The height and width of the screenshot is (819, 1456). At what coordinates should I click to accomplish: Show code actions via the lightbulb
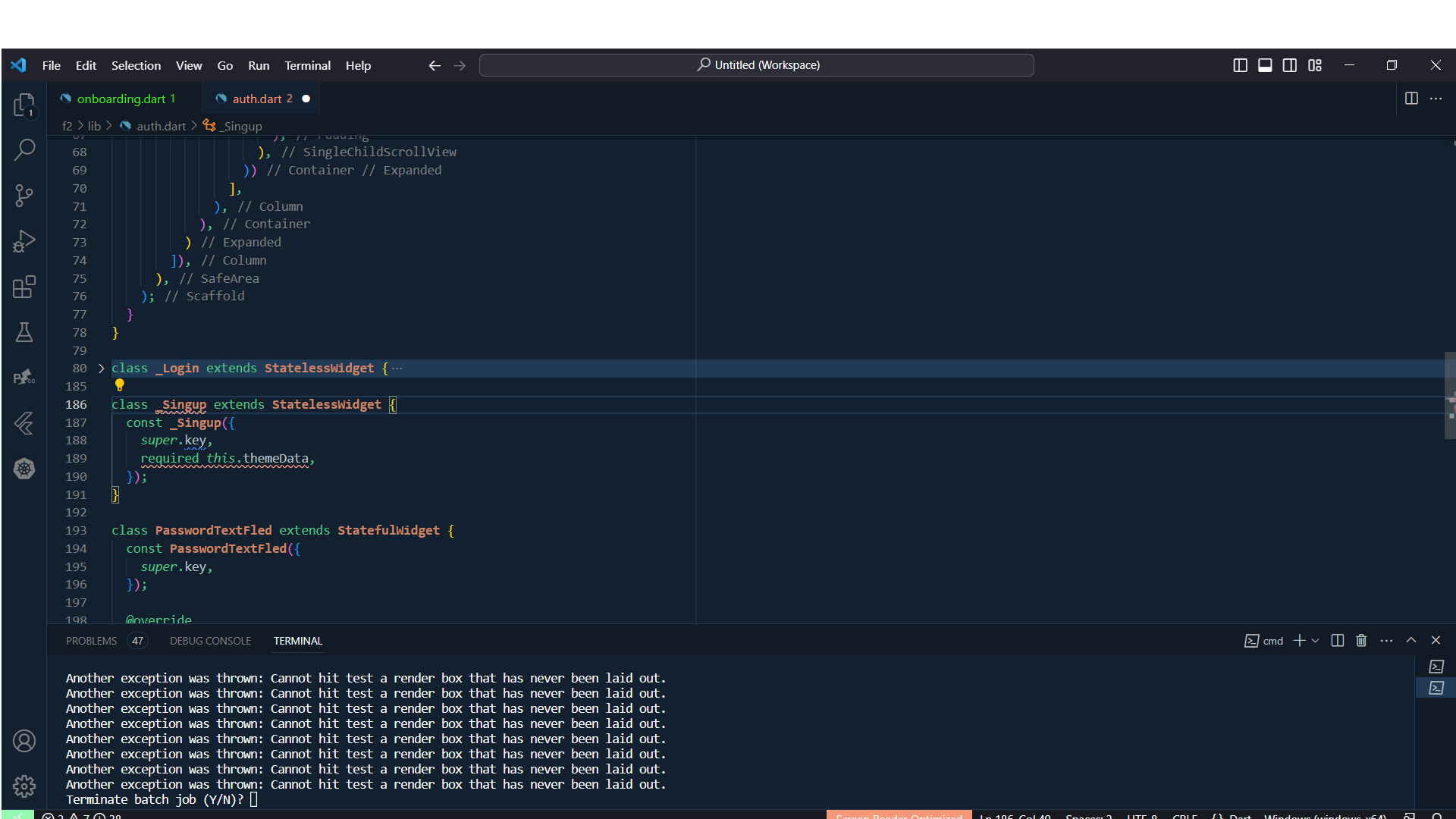[119, 385]
